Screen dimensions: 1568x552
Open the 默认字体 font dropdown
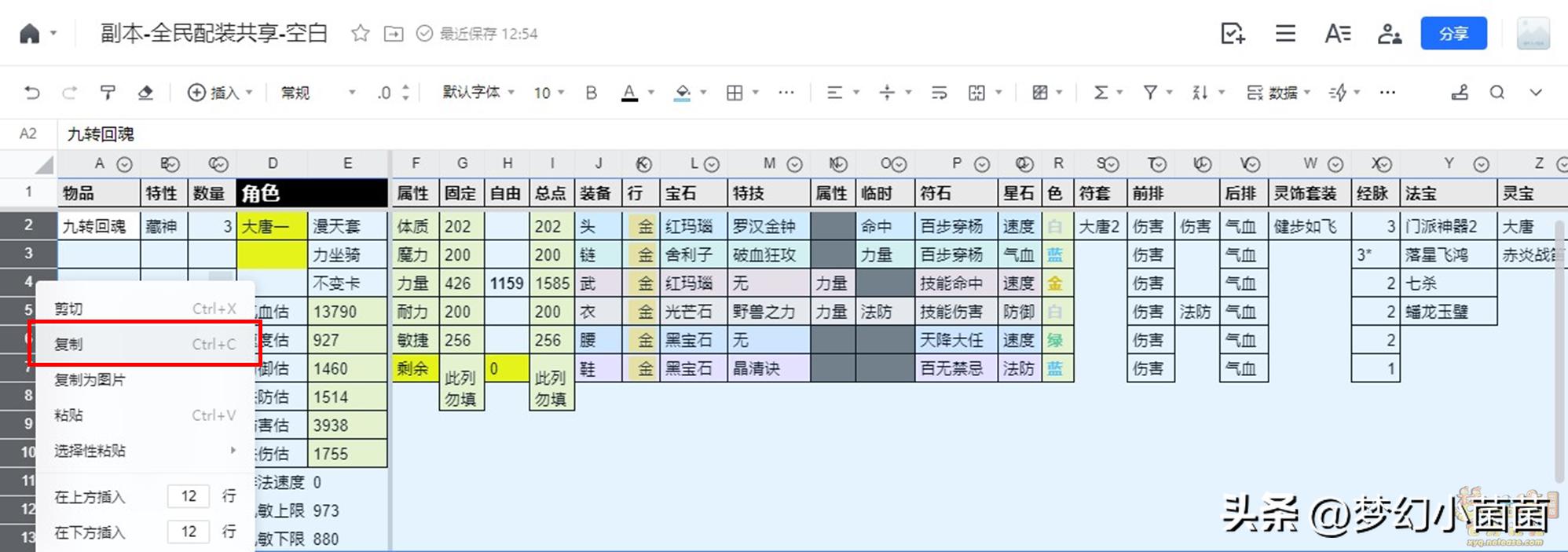click(x=478, y=93)
